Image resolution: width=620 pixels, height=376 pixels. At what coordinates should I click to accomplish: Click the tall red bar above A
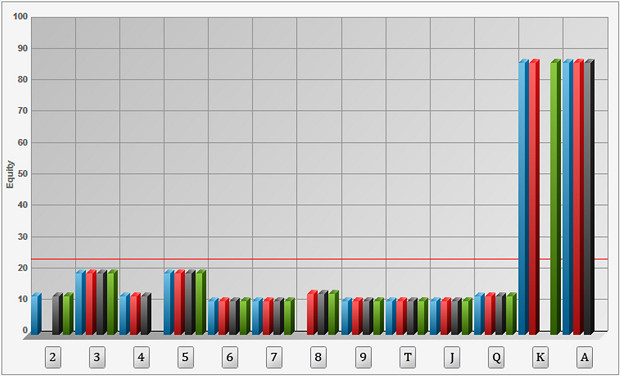579,197
